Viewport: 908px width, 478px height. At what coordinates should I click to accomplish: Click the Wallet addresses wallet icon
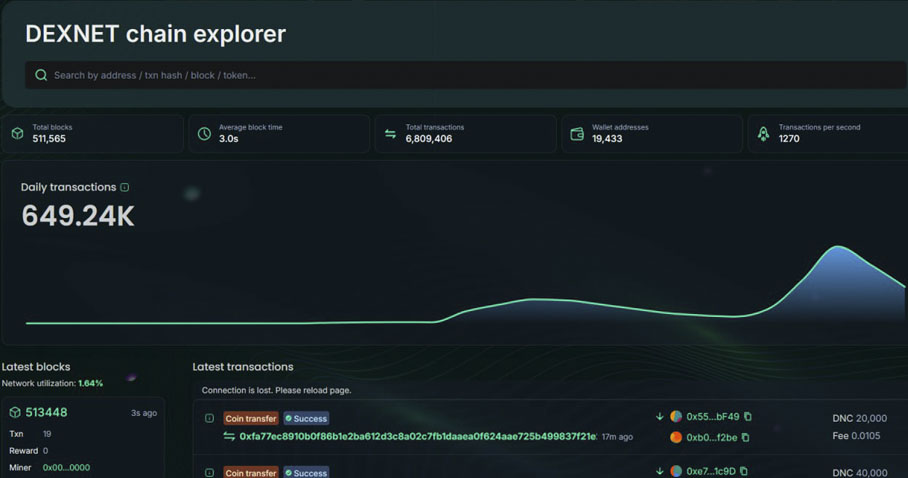[x=577, y=134]
